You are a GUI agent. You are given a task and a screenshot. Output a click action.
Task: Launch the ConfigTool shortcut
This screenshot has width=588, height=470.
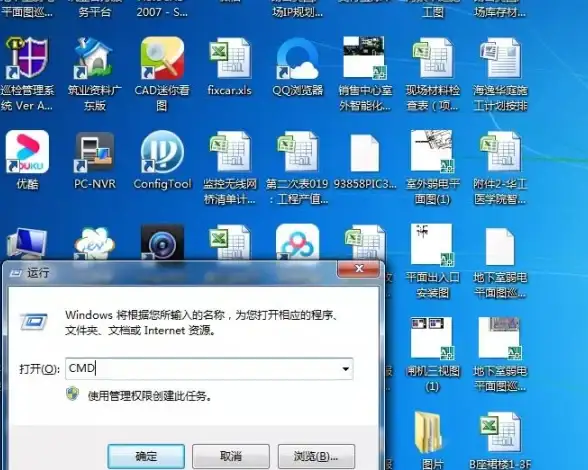point(162,152)
